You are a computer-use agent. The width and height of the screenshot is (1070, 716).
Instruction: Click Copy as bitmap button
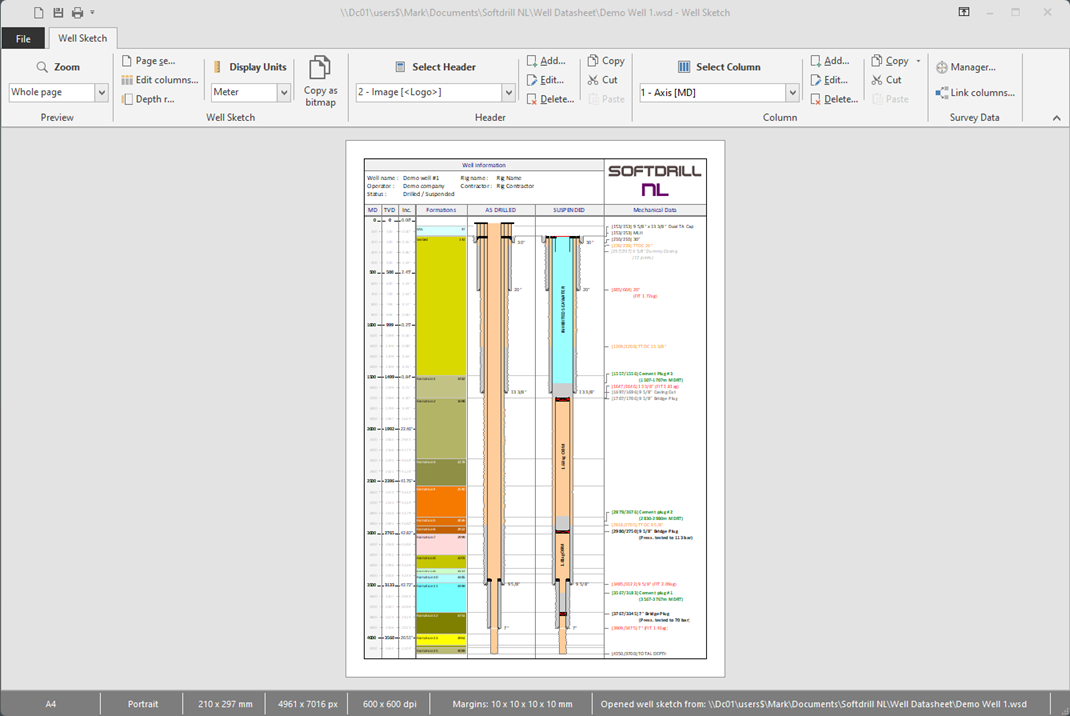click(x=320, y=81)
